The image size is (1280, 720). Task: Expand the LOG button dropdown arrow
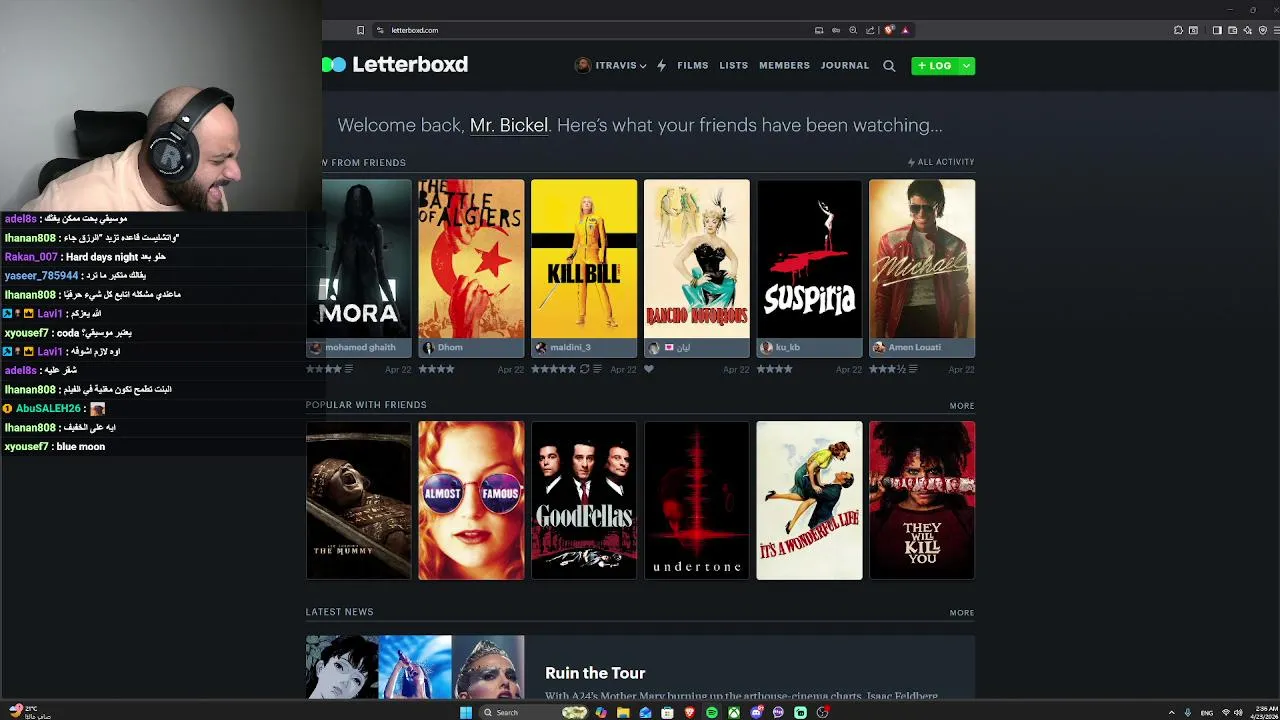[966, 66]
